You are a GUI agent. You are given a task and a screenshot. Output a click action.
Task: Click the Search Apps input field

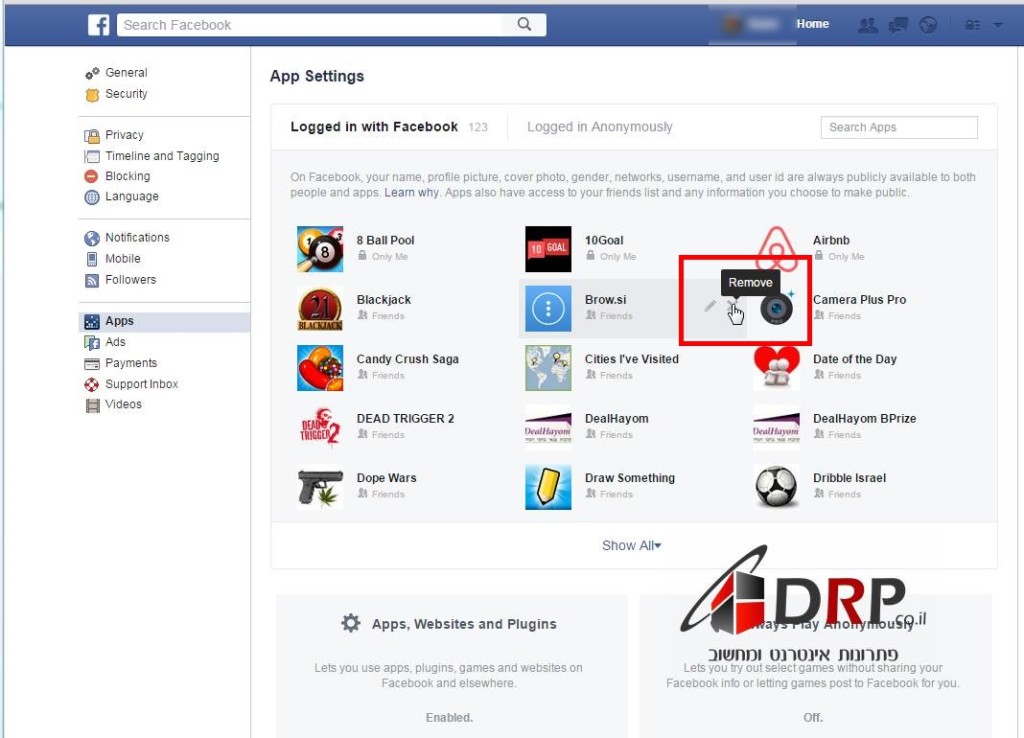[x=898, y=127]
